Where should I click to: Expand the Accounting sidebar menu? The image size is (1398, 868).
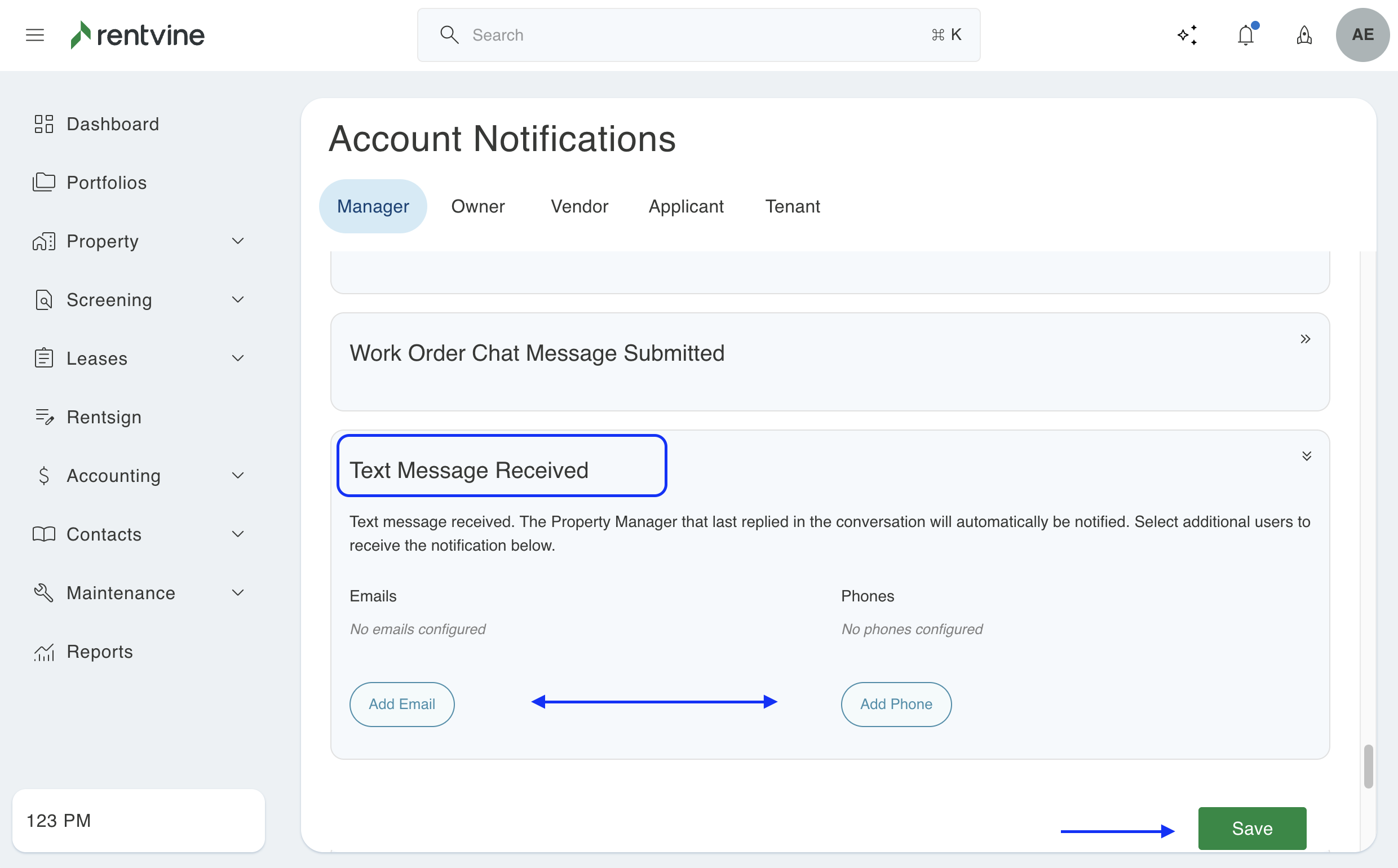tap(237, 475)
